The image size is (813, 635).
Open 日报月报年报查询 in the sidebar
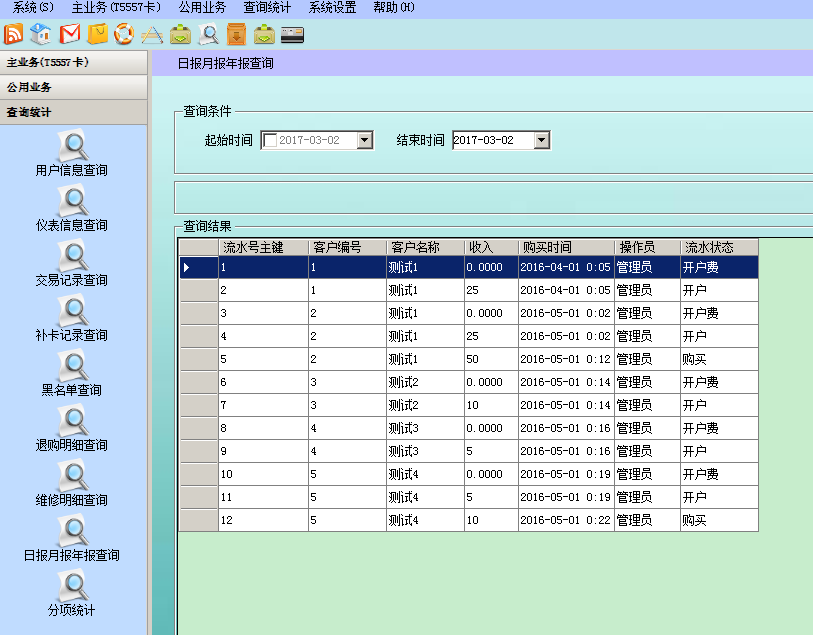[72, 538]
